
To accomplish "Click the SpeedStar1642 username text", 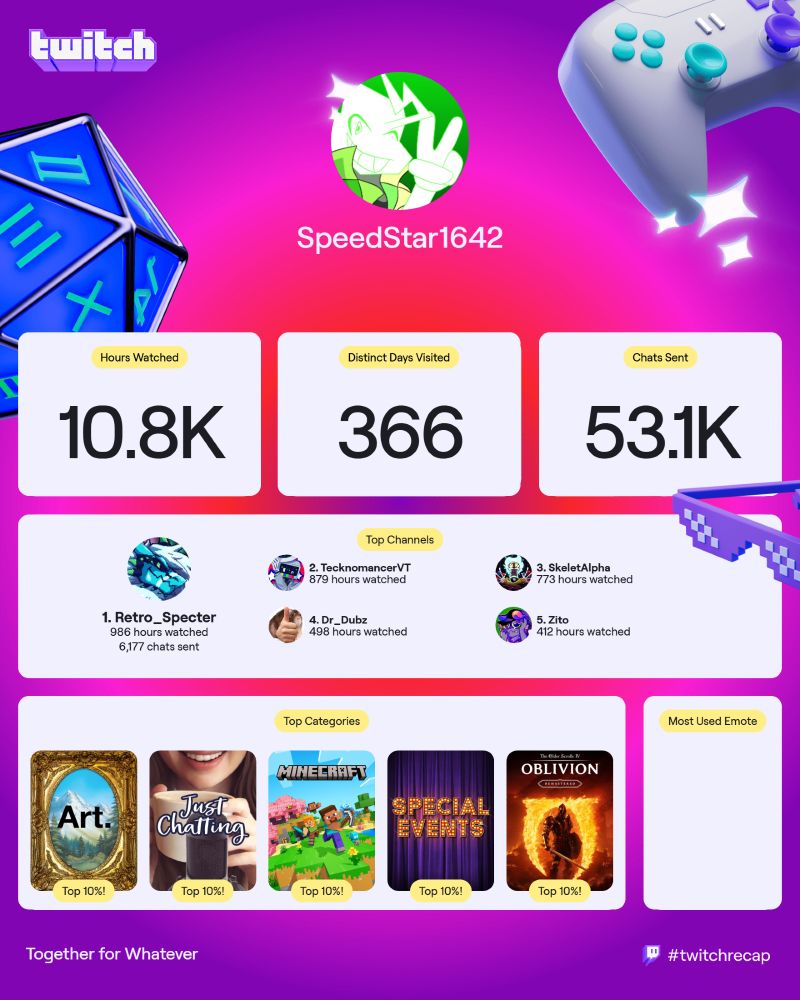I will (x=399, y=238).
